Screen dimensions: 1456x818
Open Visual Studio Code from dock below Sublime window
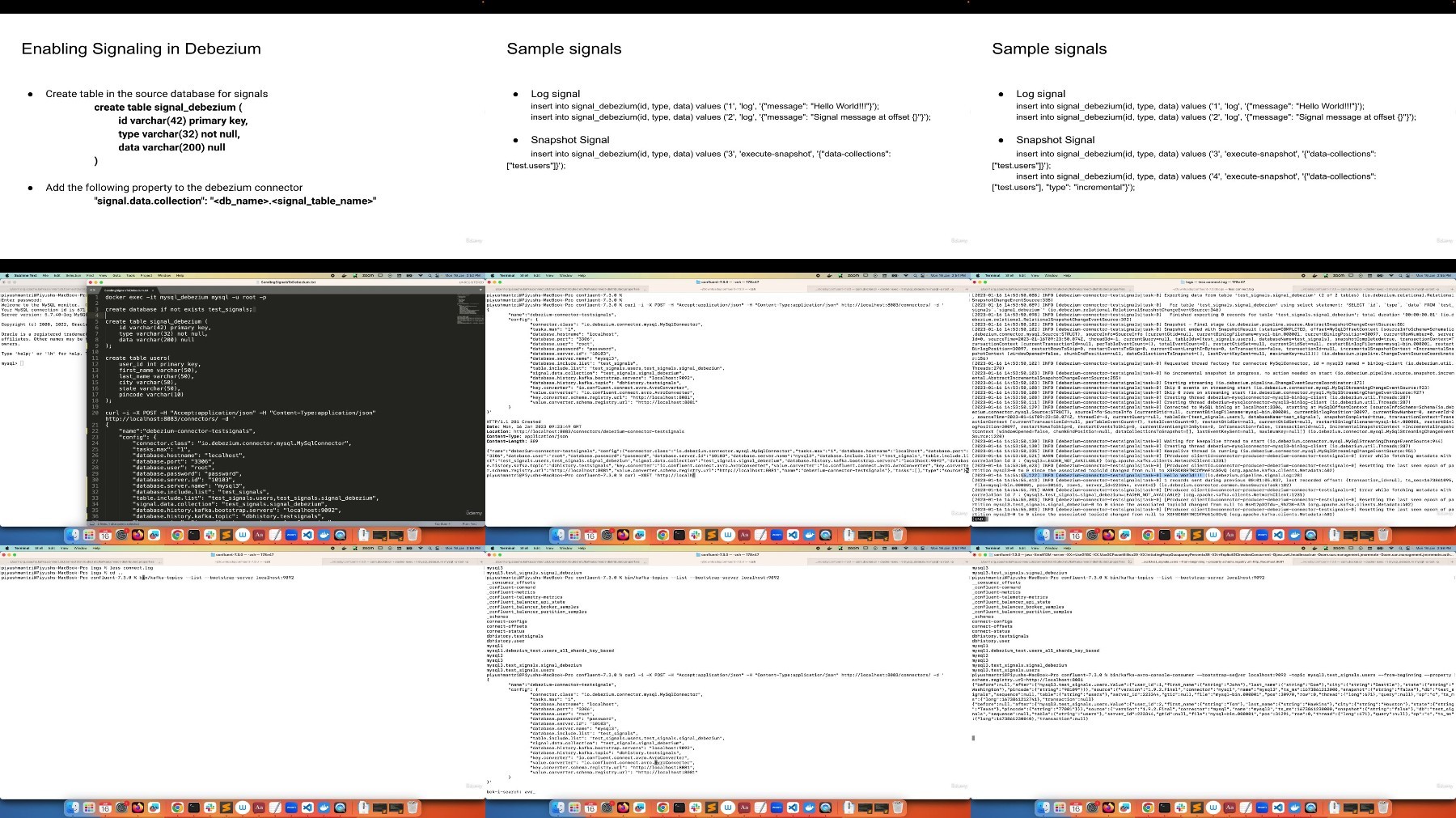click(x=307, y=535)
